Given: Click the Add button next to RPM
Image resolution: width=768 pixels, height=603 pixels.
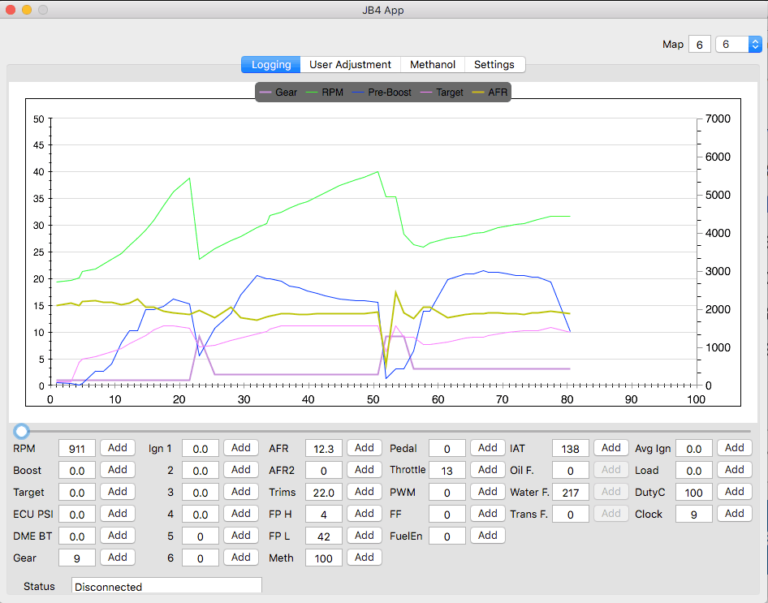Looking at the screenshot, I should pos(117,448).
